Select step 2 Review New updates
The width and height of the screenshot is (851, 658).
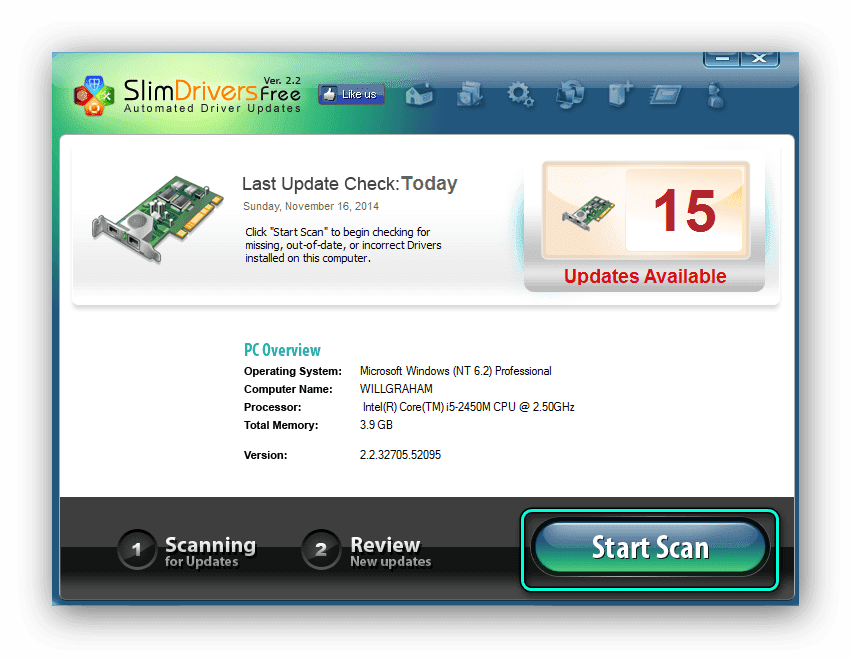[367, 550]
